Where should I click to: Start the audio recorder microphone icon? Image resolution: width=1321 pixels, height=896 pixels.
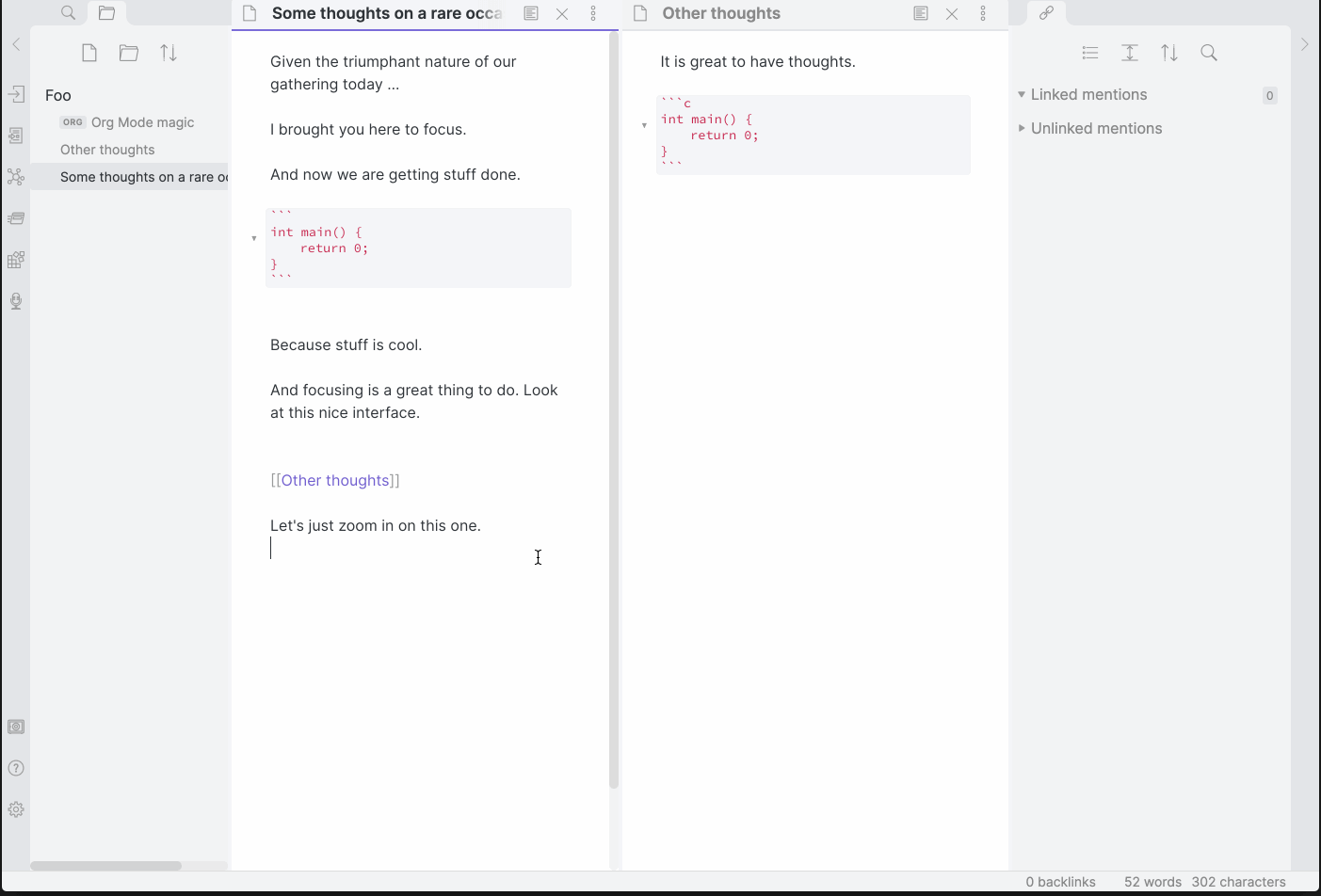tap(16, 301)
